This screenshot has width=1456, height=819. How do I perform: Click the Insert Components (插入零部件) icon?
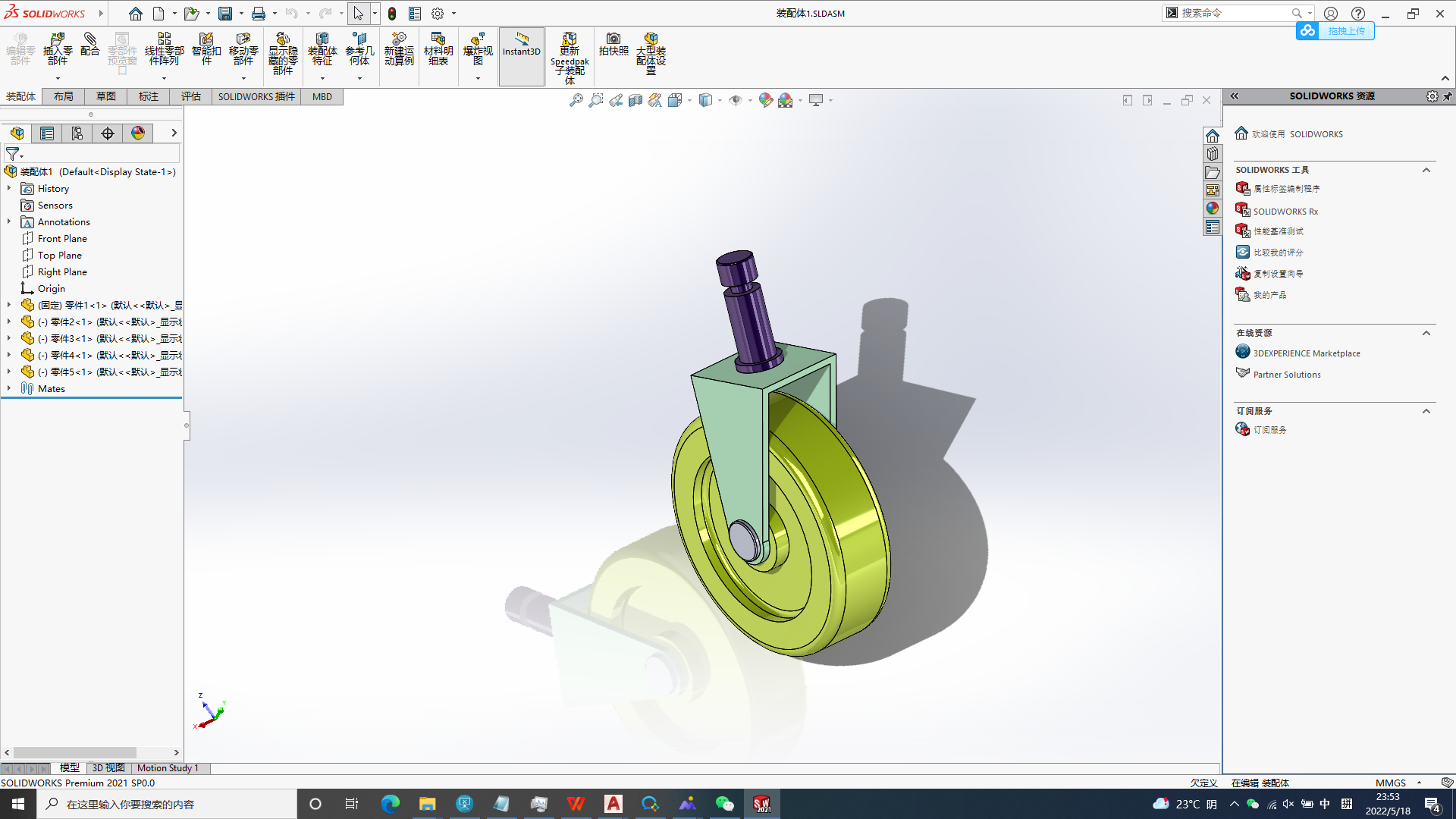(57, 48)
